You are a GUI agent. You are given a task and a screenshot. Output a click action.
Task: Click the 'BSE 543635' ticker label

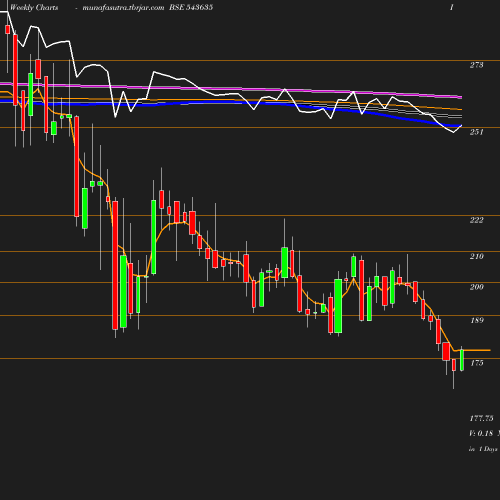coord(191,7)
